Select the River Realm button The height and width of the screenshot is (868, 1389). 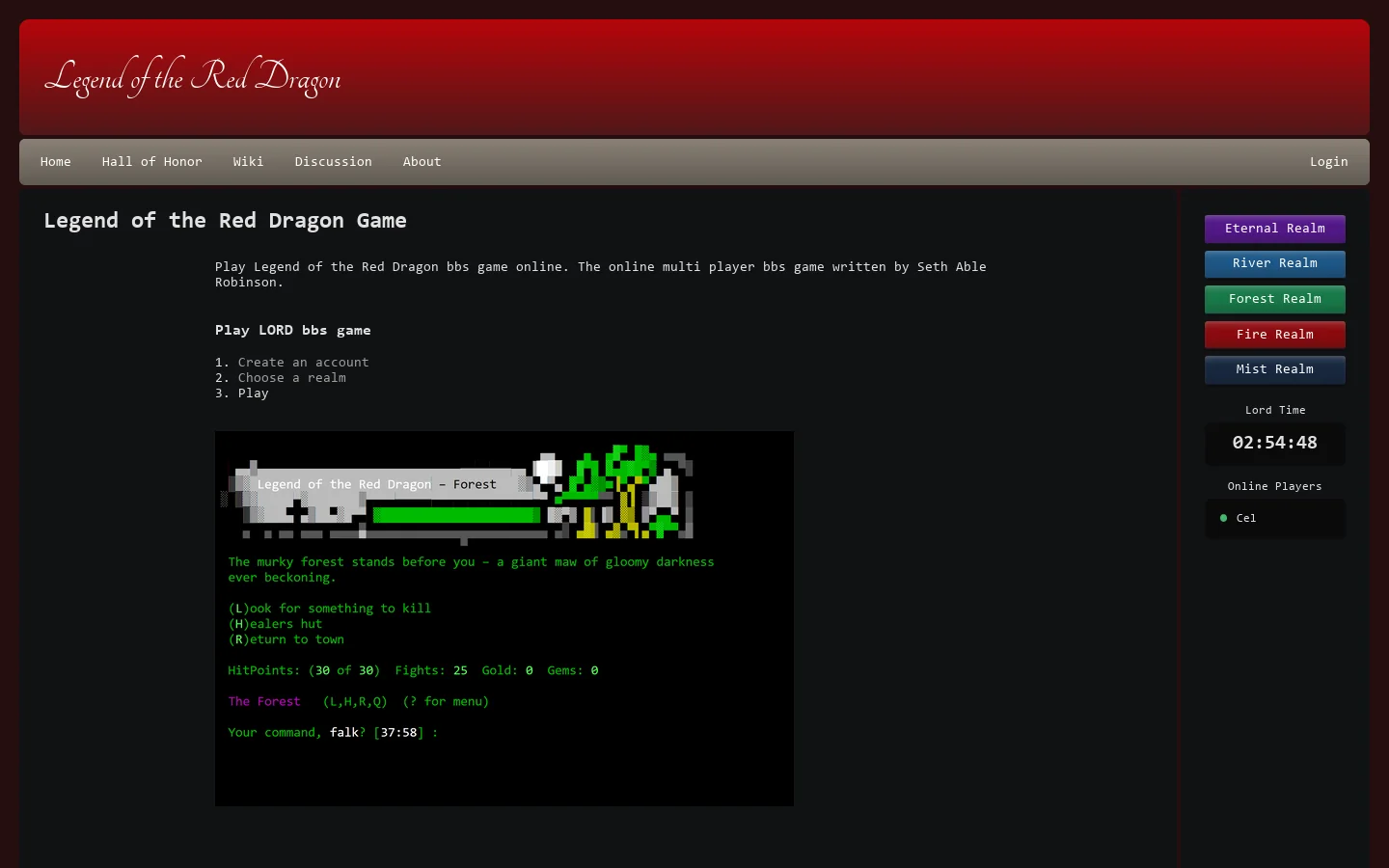coord(1275,263)
